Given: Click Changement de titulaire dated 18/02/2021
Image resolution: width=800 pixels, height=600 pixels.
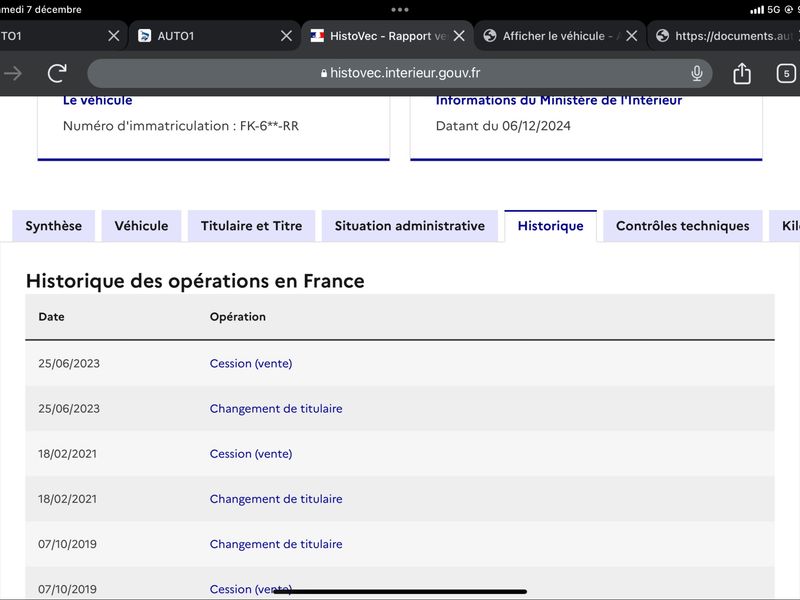Looking at the screenshot, I should pyautogui.click(x=276, y=499).
